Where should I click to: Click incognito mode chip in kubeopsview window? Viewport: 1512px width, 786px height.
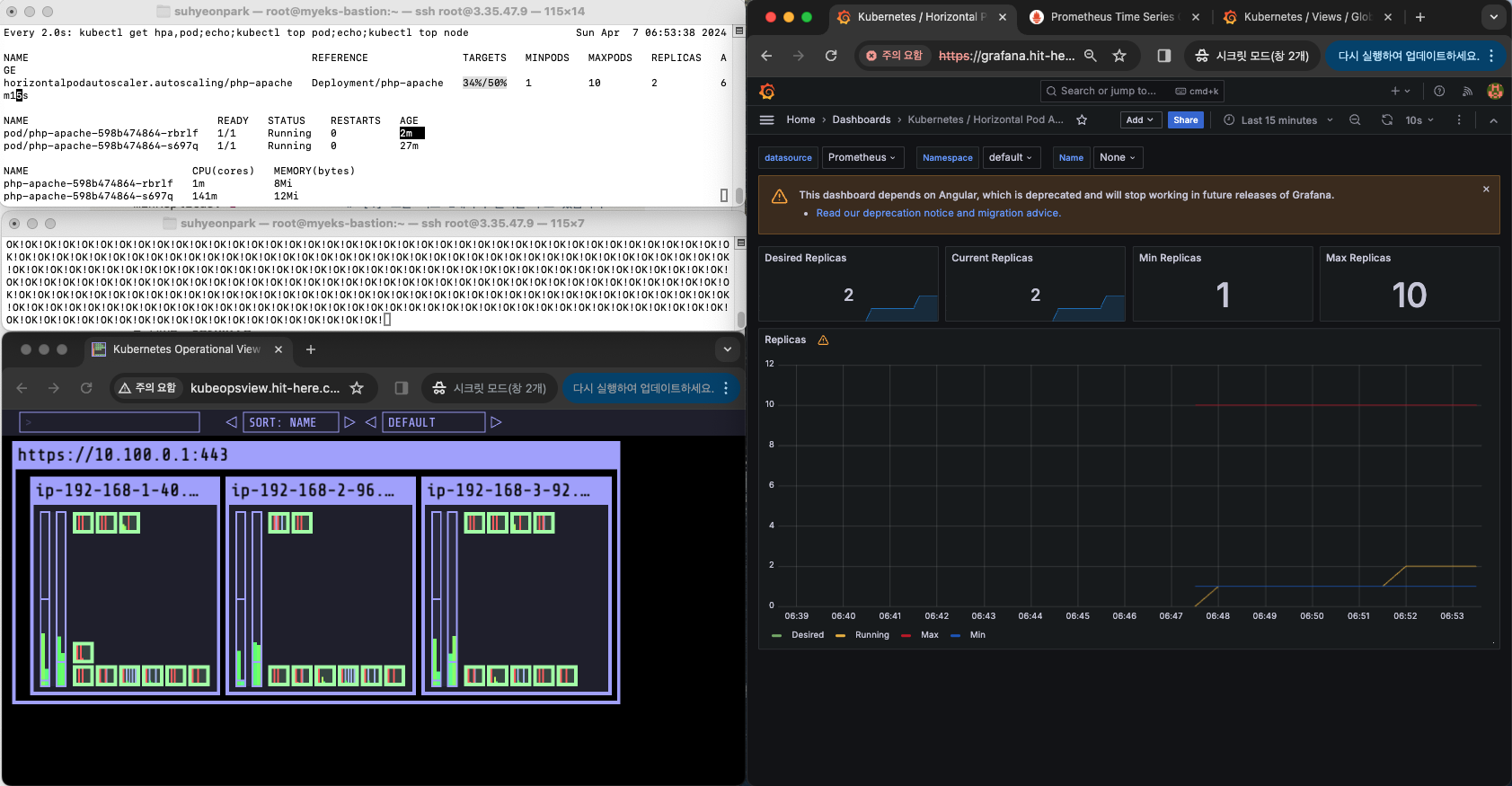(x=490, y=388)
